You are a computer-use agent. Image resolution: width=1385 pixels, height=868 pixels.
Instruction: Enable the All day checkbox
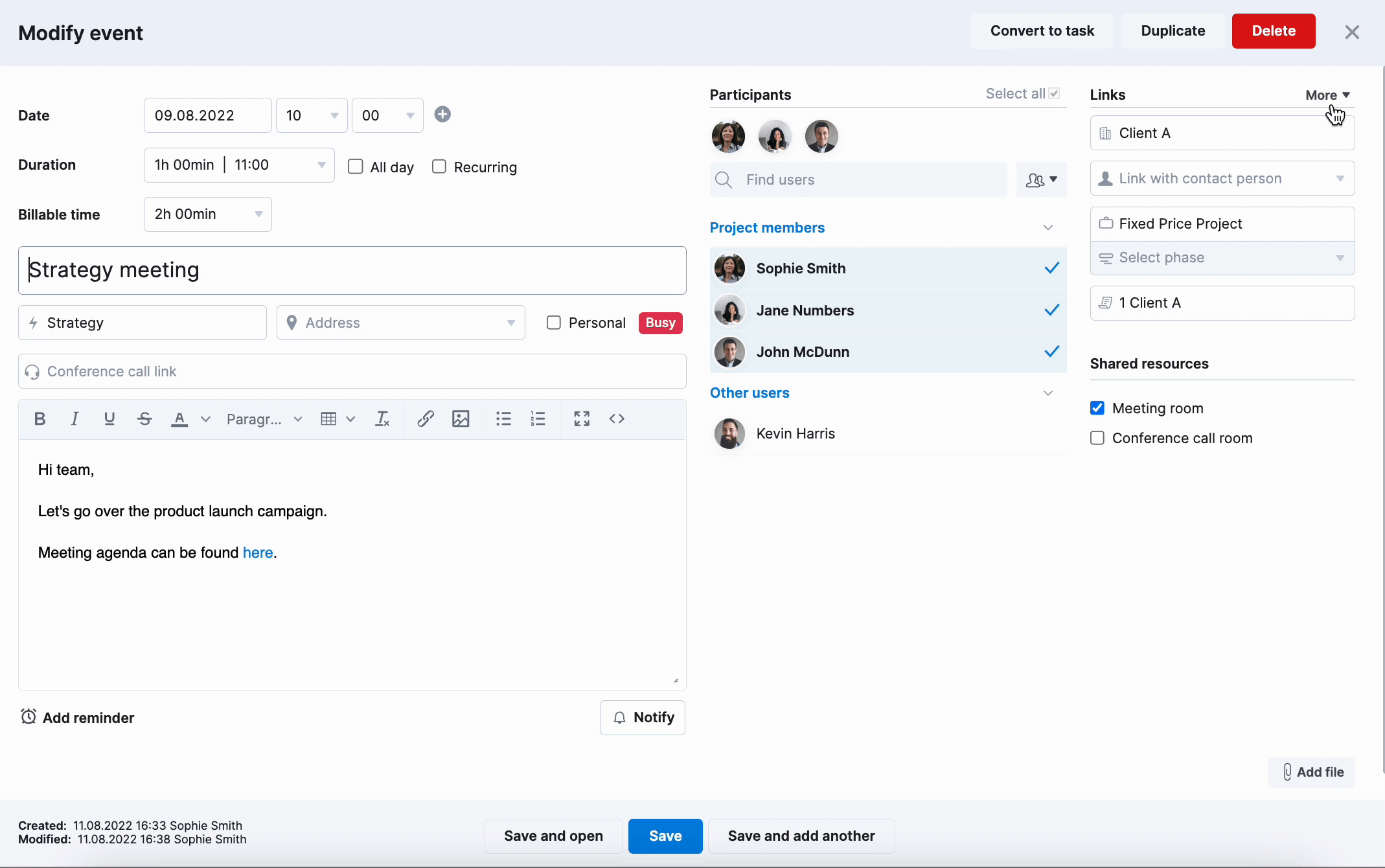(356, 167)
